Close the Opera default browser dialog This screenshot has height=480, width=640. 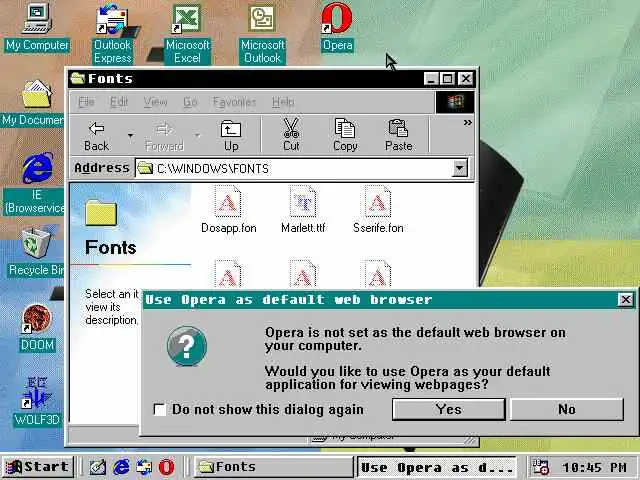coord(626,300)
